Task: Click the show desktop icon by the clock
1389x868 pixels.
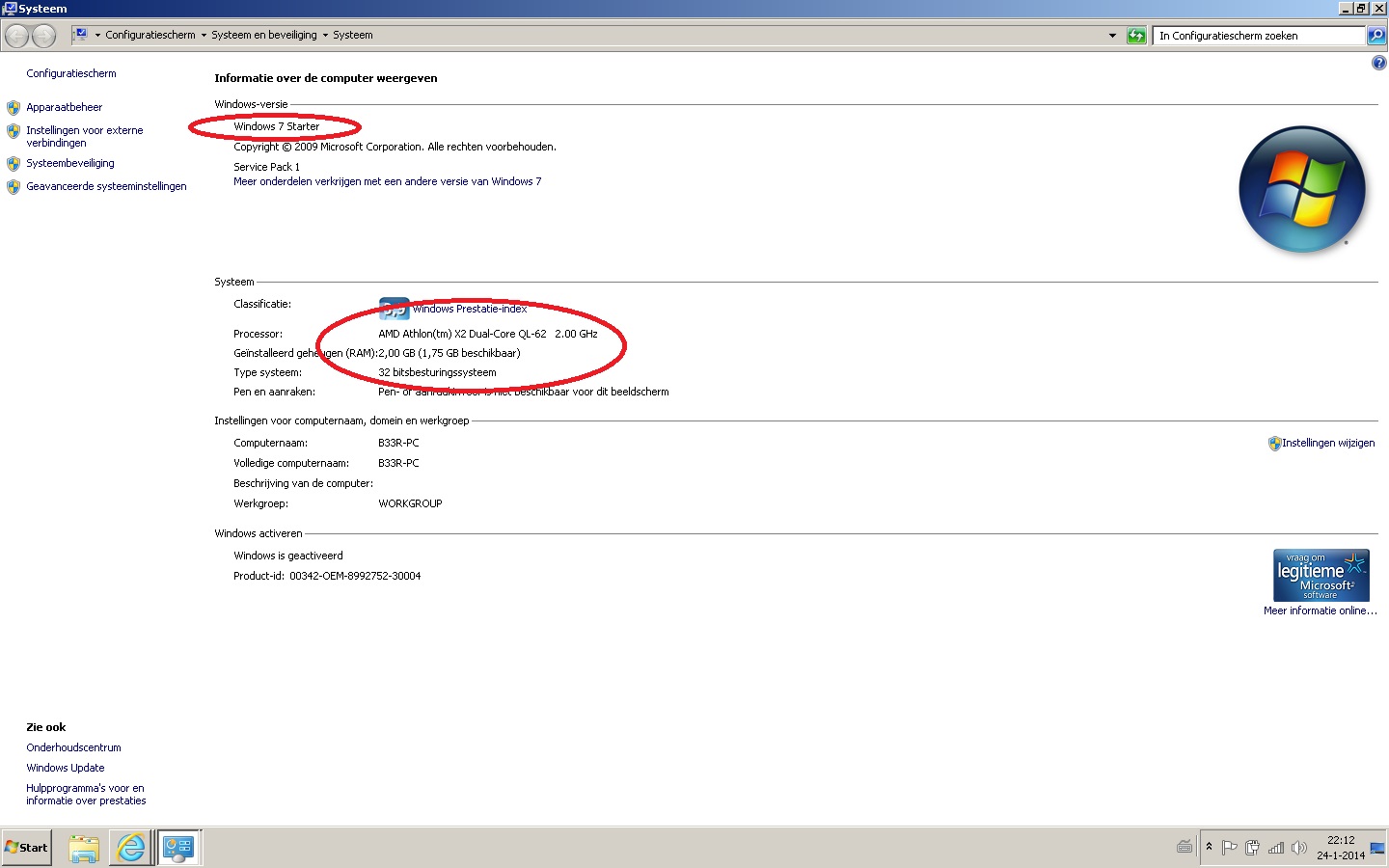Action: 1377,849
